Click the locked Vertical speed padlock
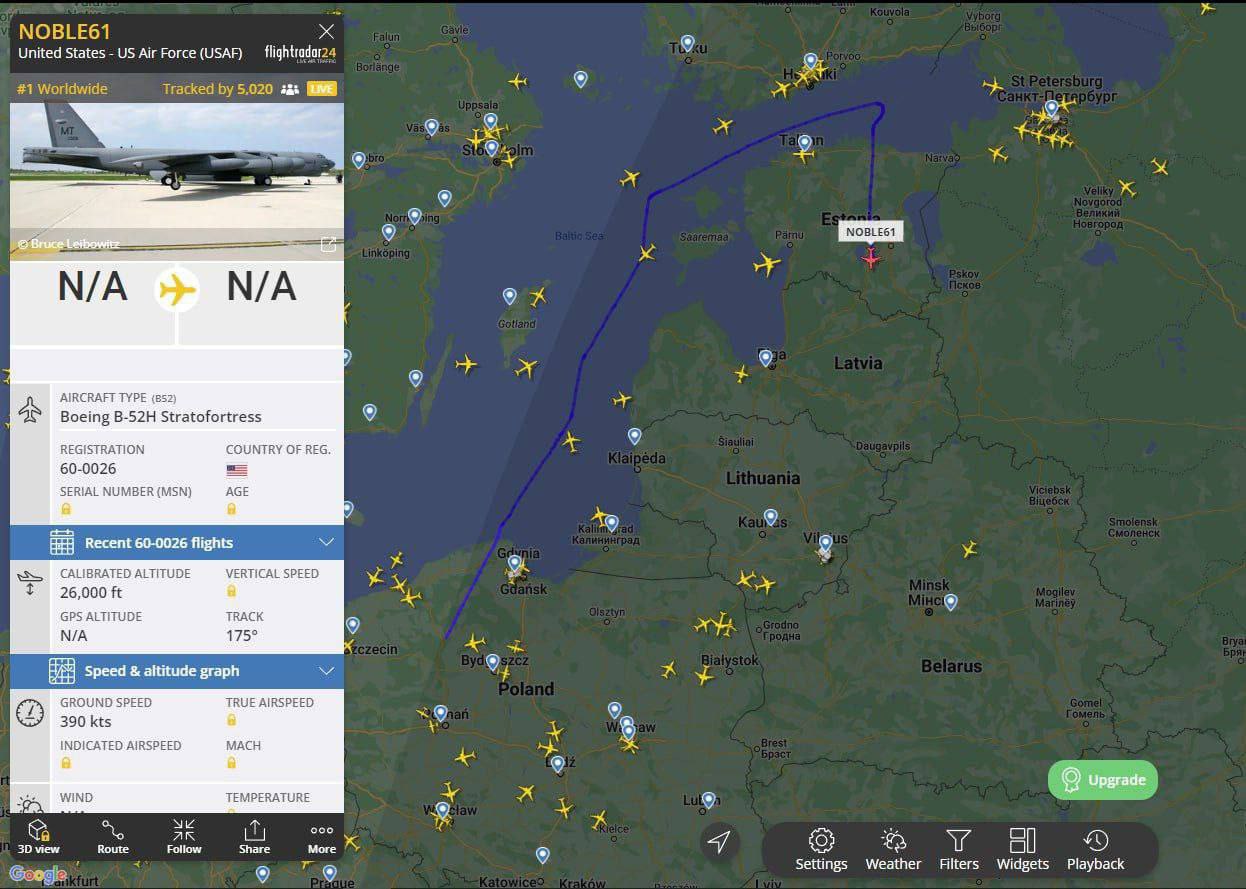 tap(232, 591)
